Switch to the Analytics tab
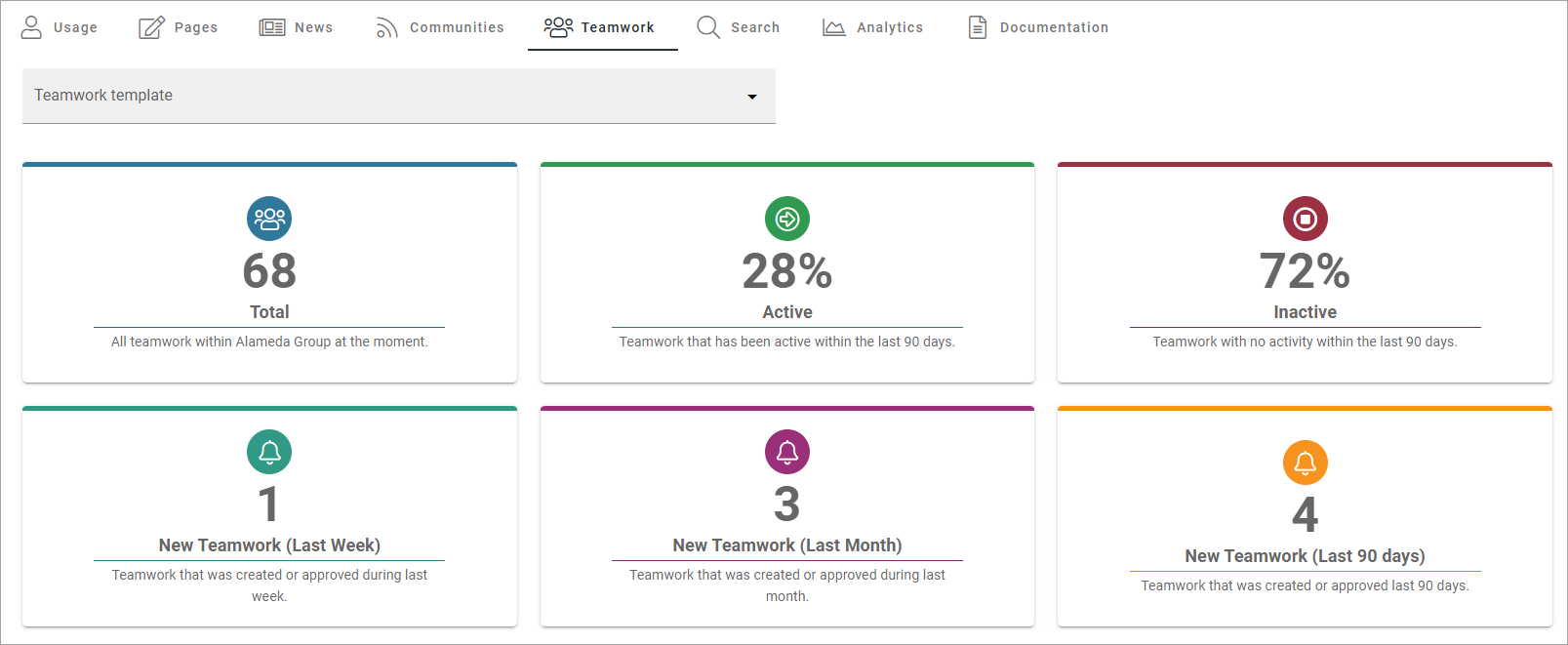 point(872,27)
